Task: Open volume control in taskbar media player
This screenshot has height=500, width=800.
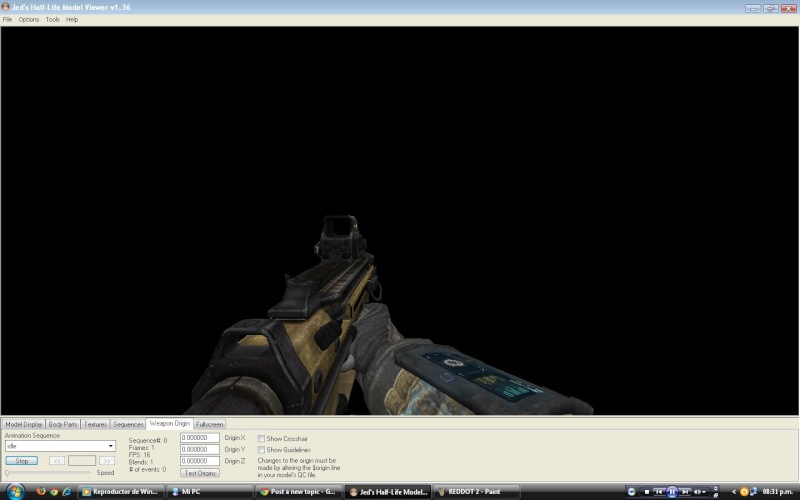Action: click(698, 492)
